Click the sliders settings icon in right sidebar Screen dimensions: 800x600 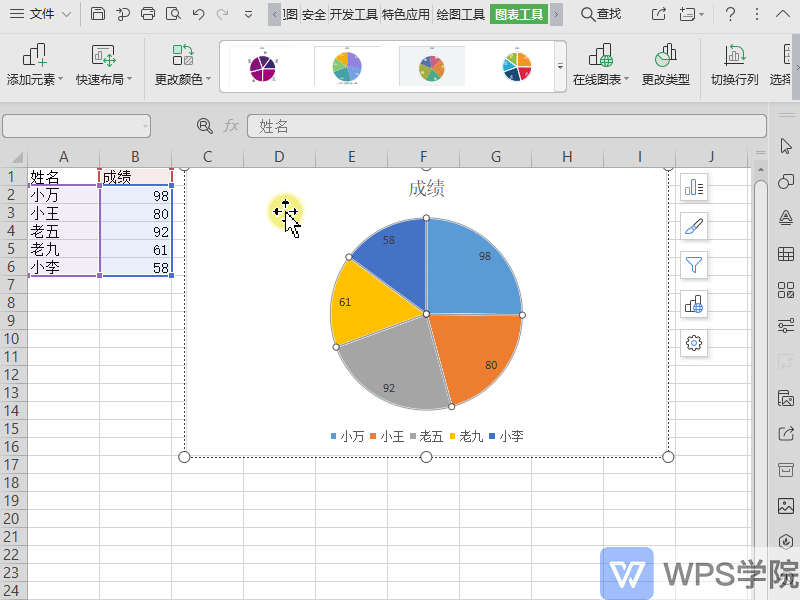pyautogui.click(x=786, y=325)
